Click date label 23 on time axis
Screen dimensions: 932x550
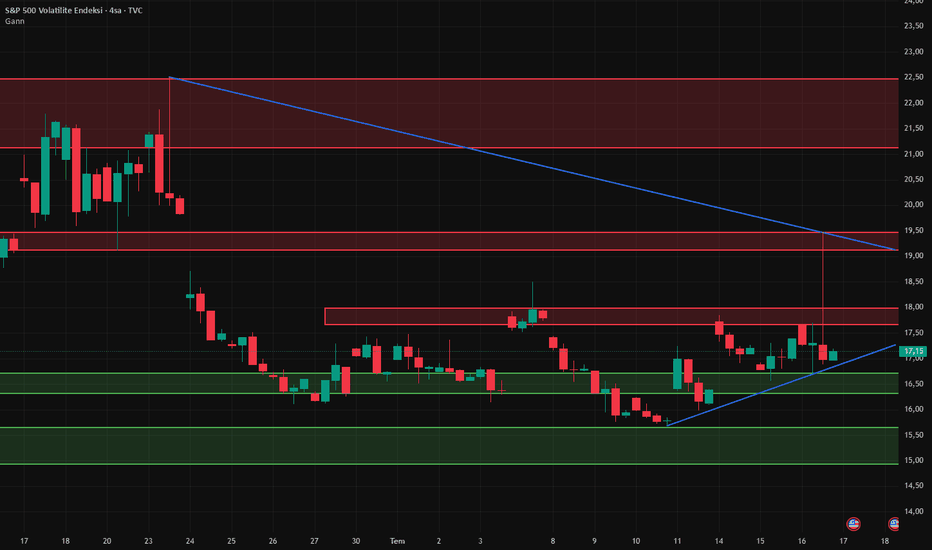pyautogui.click(x=148, y=541)
